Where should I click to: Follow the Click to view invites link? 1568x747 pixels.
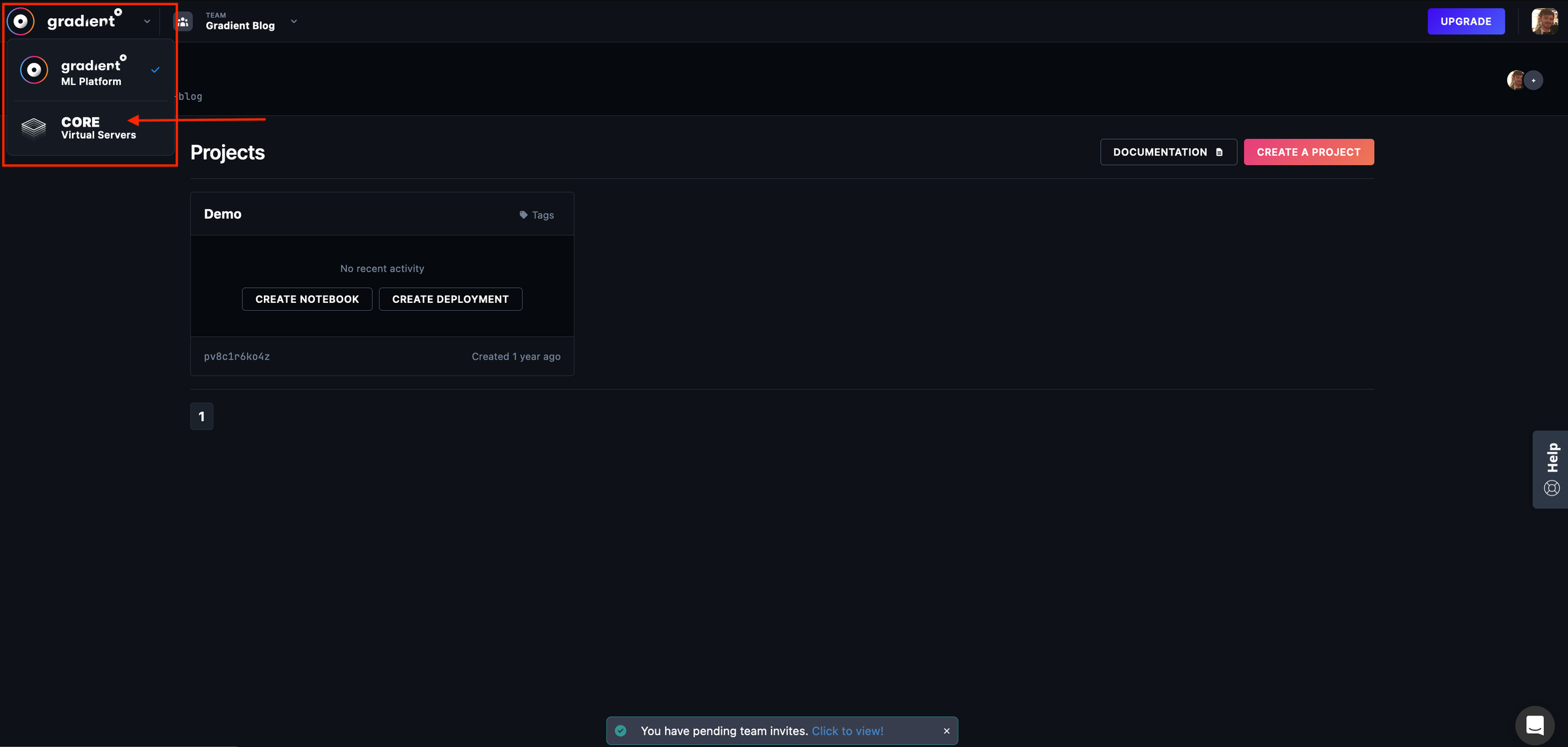point(847,731)
